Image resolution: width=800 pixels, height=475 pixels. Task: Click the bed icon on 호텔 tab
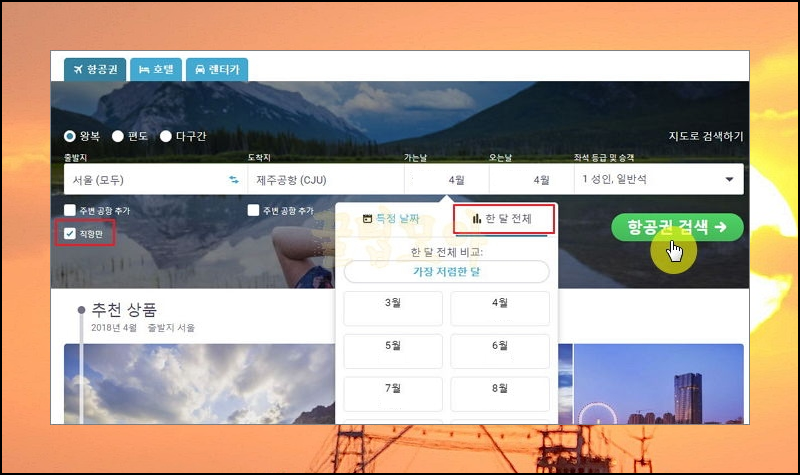tap(144, 69)
